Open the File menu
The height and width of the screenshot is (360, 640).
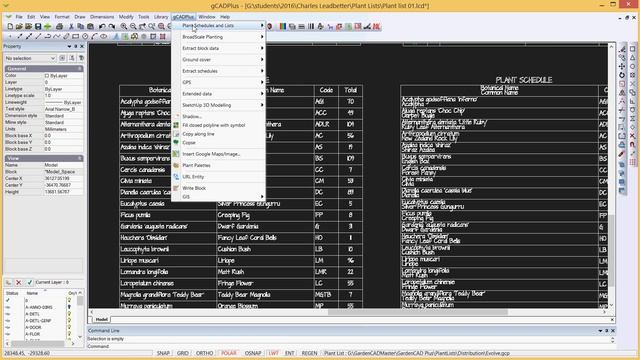[19, 17]
